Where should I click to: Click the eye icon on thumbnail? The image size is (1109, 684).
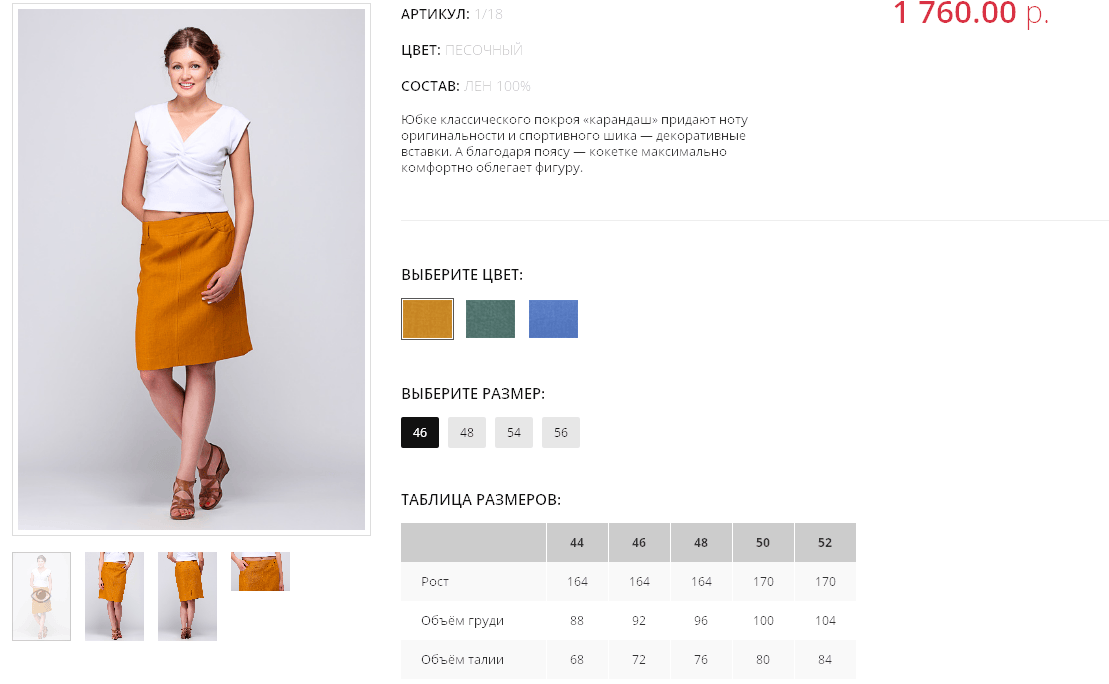[x=41, y=596]
